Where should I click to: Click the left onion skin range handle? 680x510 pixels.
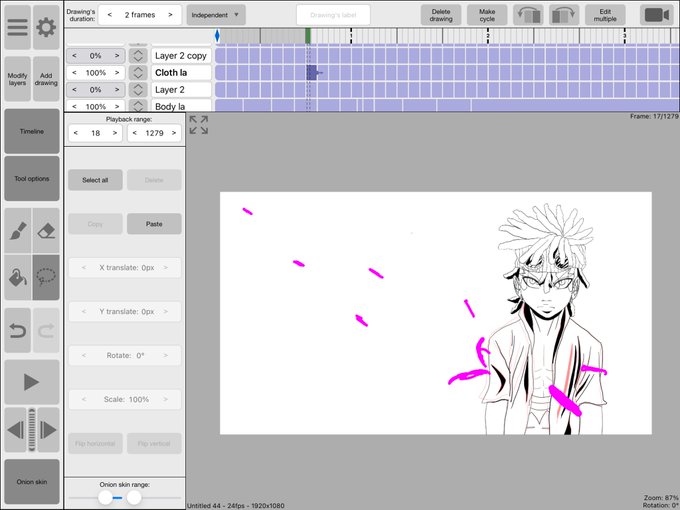(x=105, y=497)
